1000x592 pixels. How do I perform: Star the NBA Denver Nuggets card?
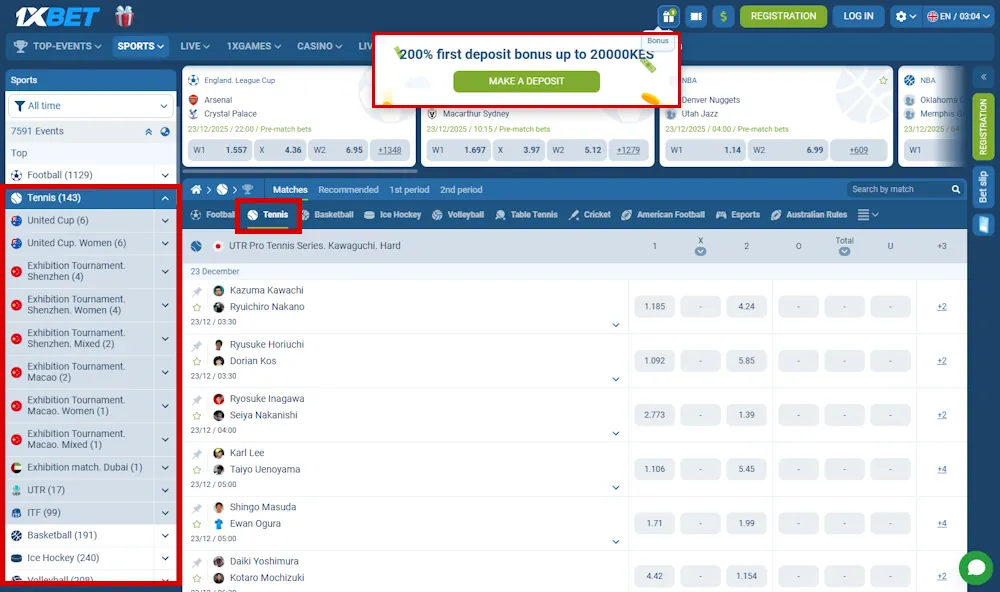pyautogui.click(x=883, y=80)
